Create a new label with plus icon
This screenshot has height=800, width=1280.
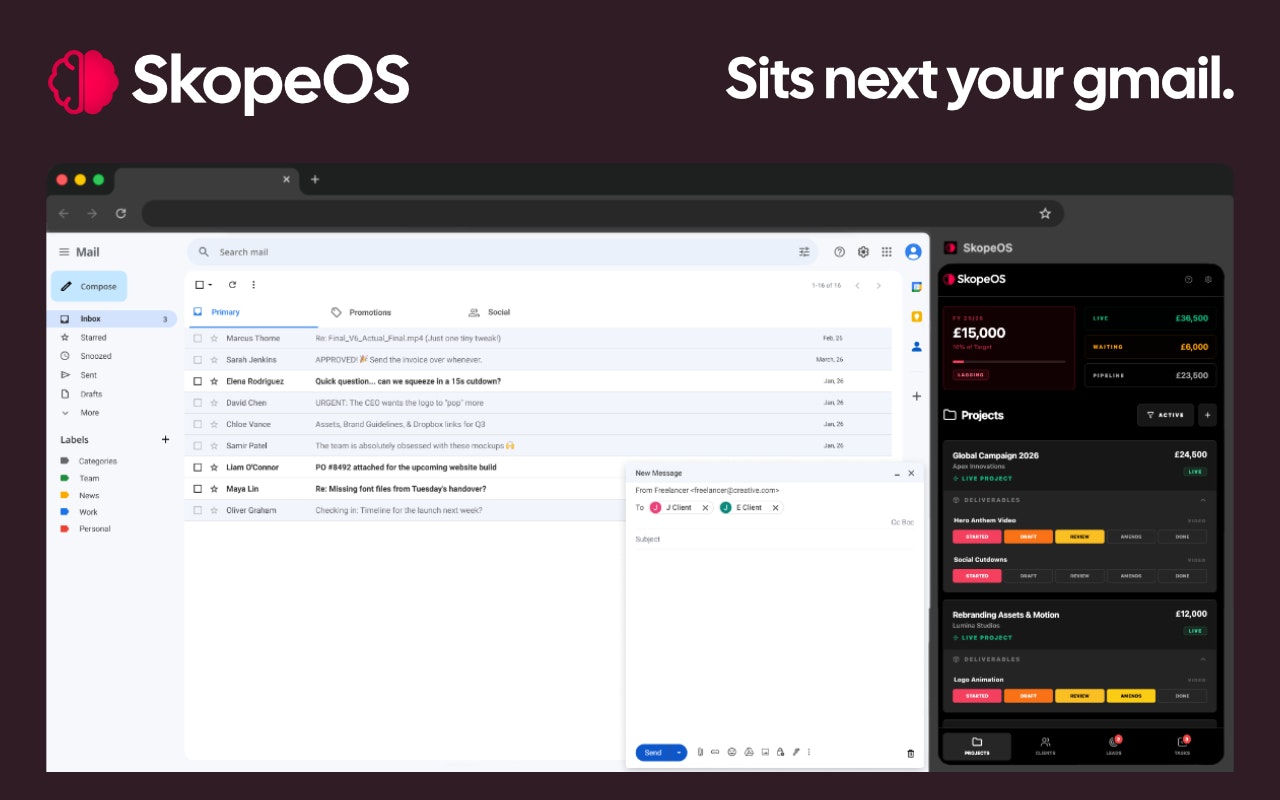pos(166,439)
